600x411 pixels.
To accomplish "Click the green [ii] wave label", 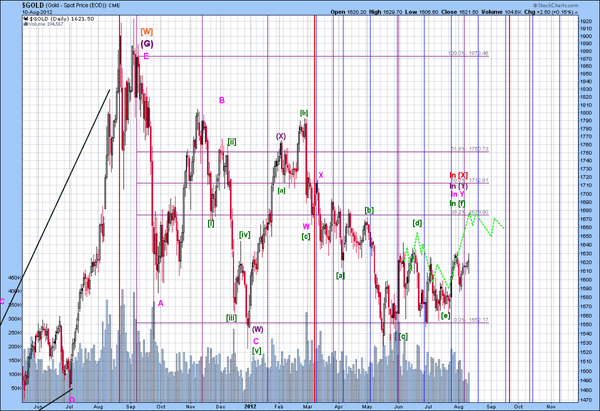I will [x=232, y=142].
